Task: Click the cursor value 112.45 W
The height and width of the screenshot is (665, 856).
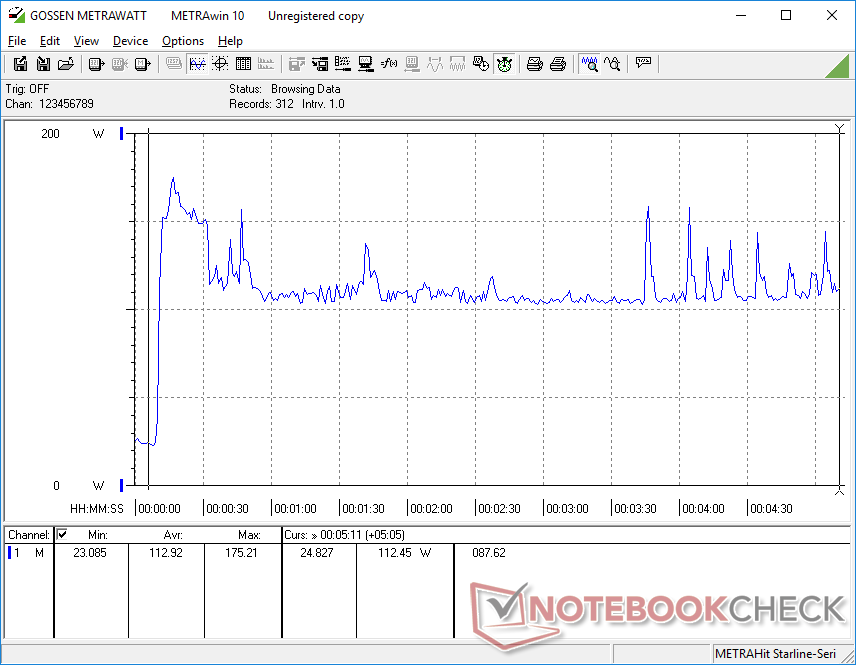Action: point(405,553)
